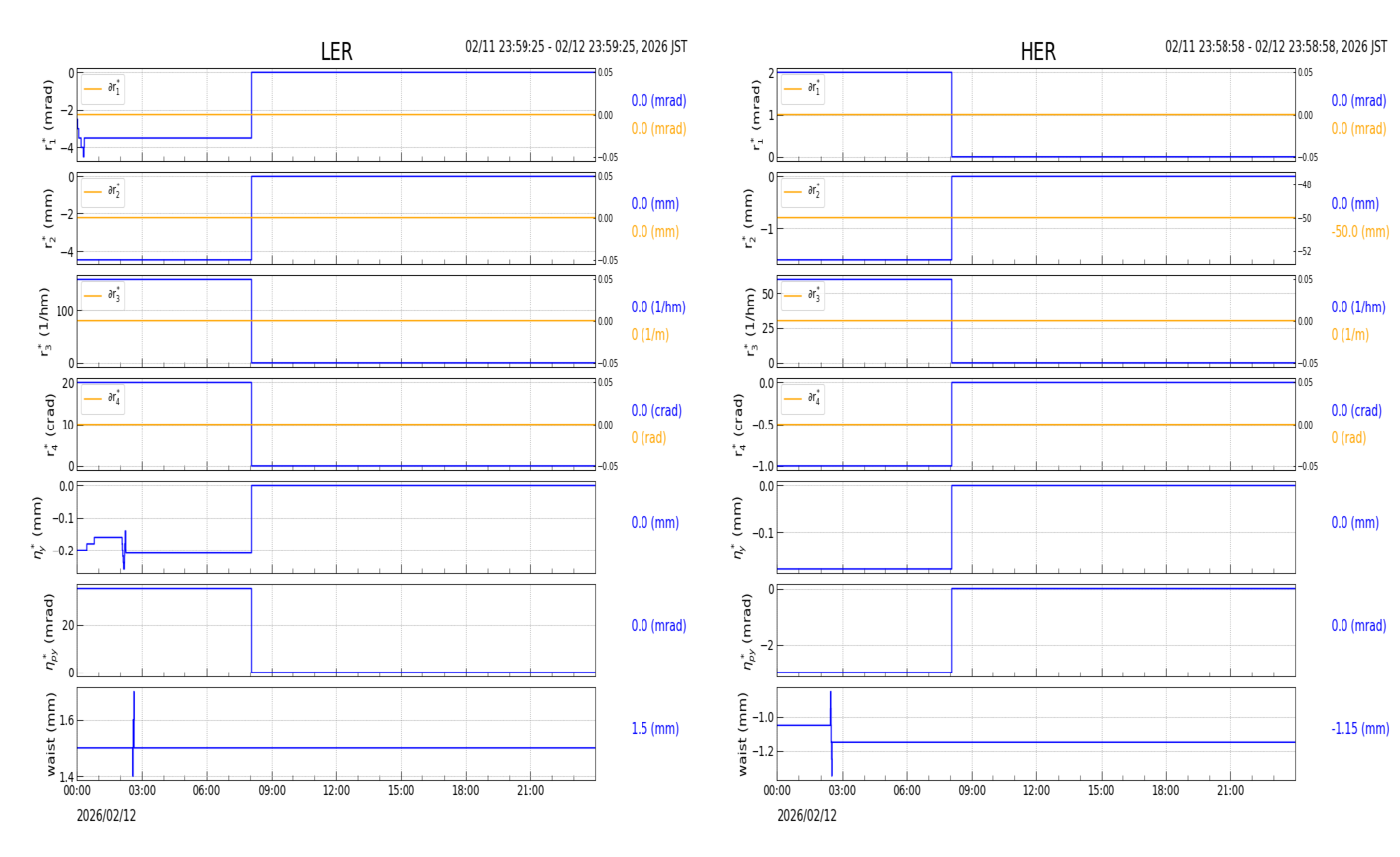The height and width of the screenshot is (857, 1400).
Task: Click orange '0.0 (mm)' value beside LER r2 plot
Action: pyautogui.click(x=655, y=232)
